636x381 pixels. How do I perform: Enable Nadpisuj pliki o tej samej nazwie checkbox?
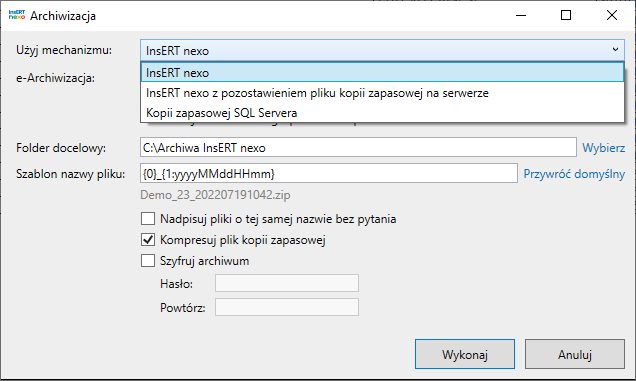pos(148,219)
